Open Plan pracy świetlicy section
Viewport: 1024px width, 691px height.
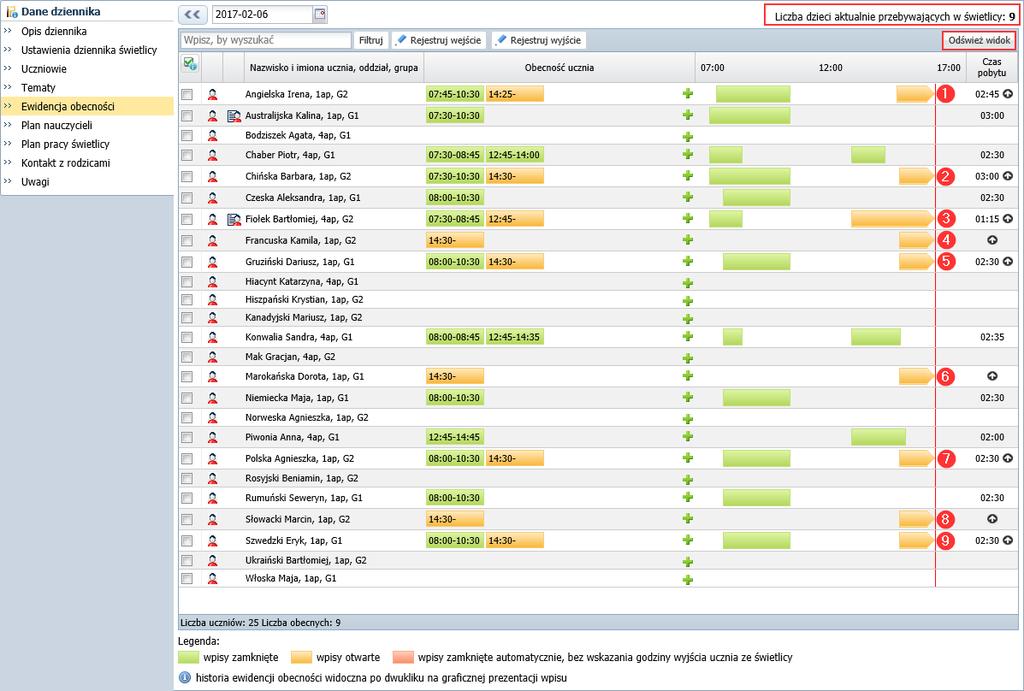[x=65, y=144]
